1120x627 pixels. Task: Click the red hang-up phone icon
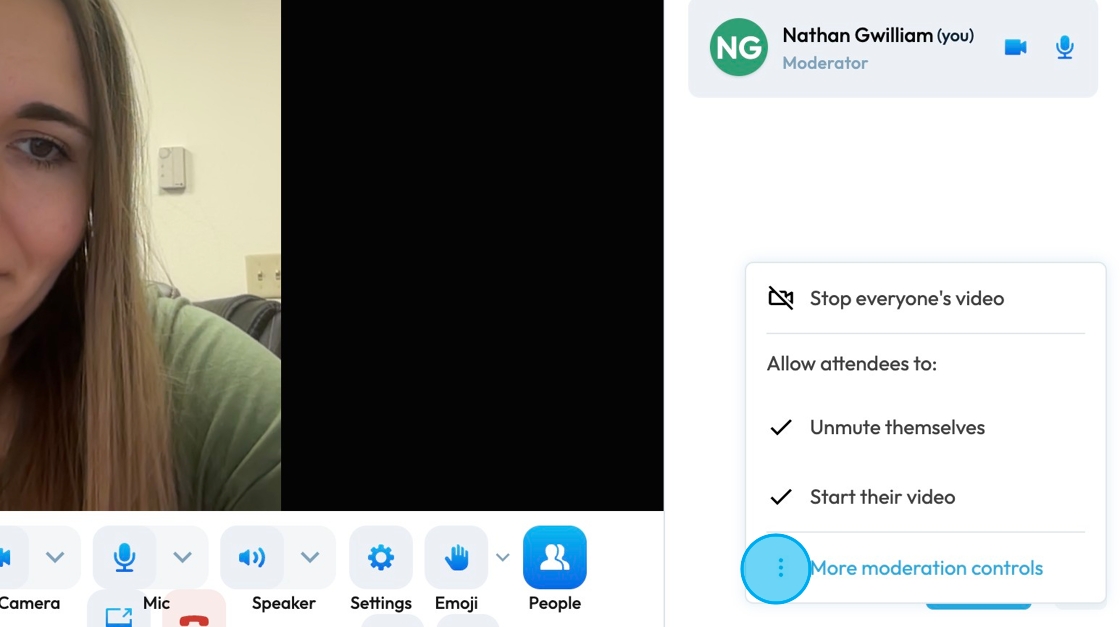pyautogui.click(x=194, y=616)
